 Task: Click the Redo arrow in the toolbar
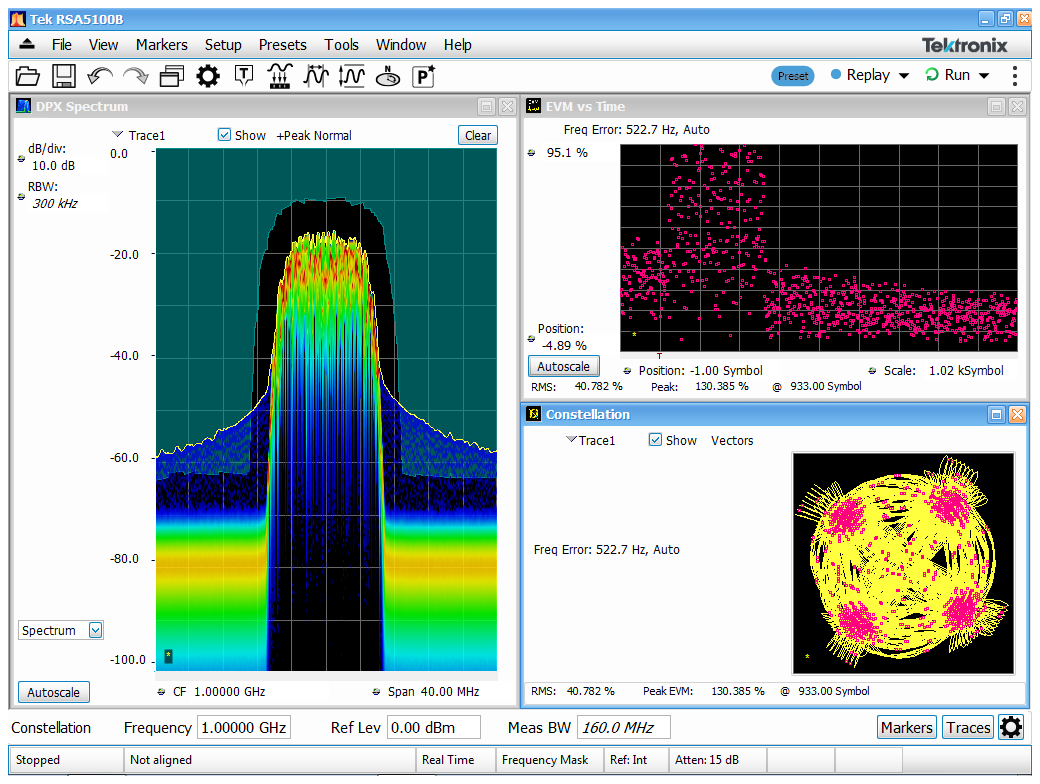tap(133, 75)
